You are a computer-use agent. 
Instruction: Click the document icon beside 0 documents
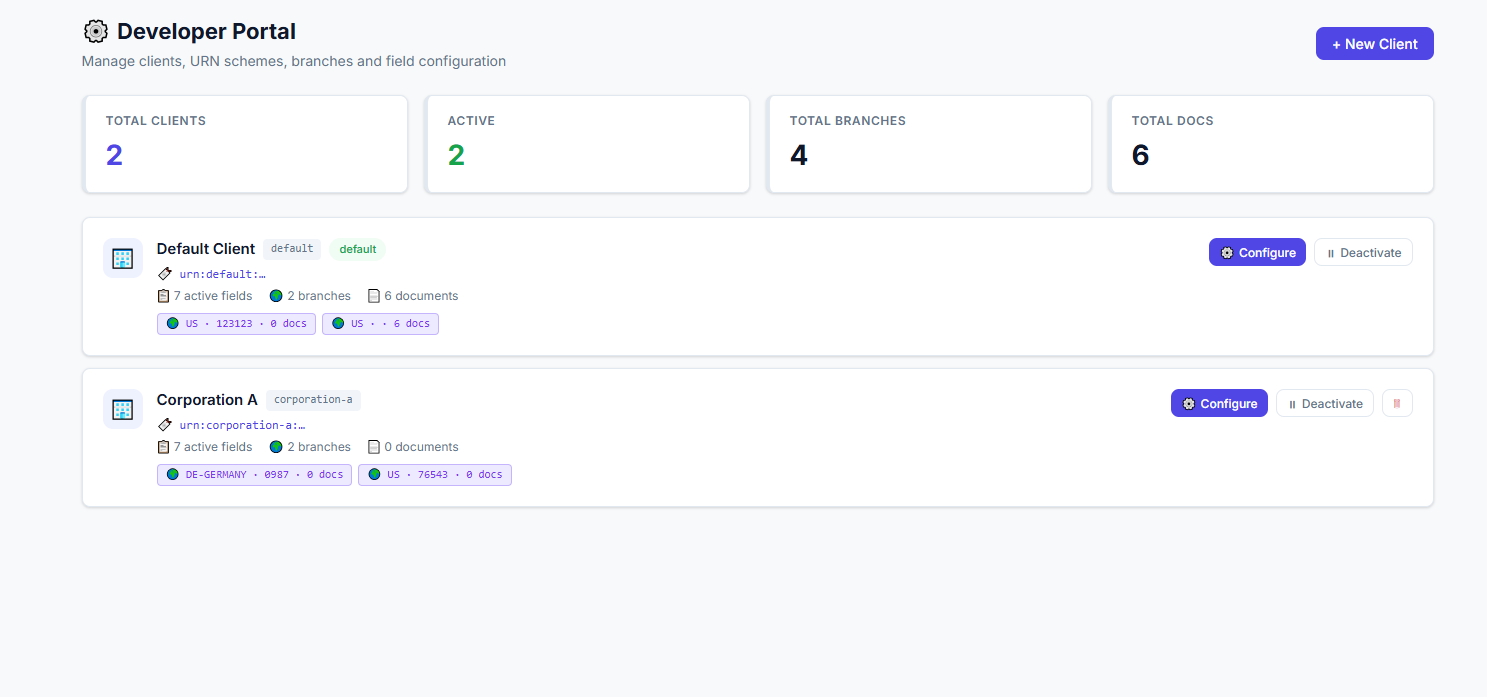click(374, 447)
